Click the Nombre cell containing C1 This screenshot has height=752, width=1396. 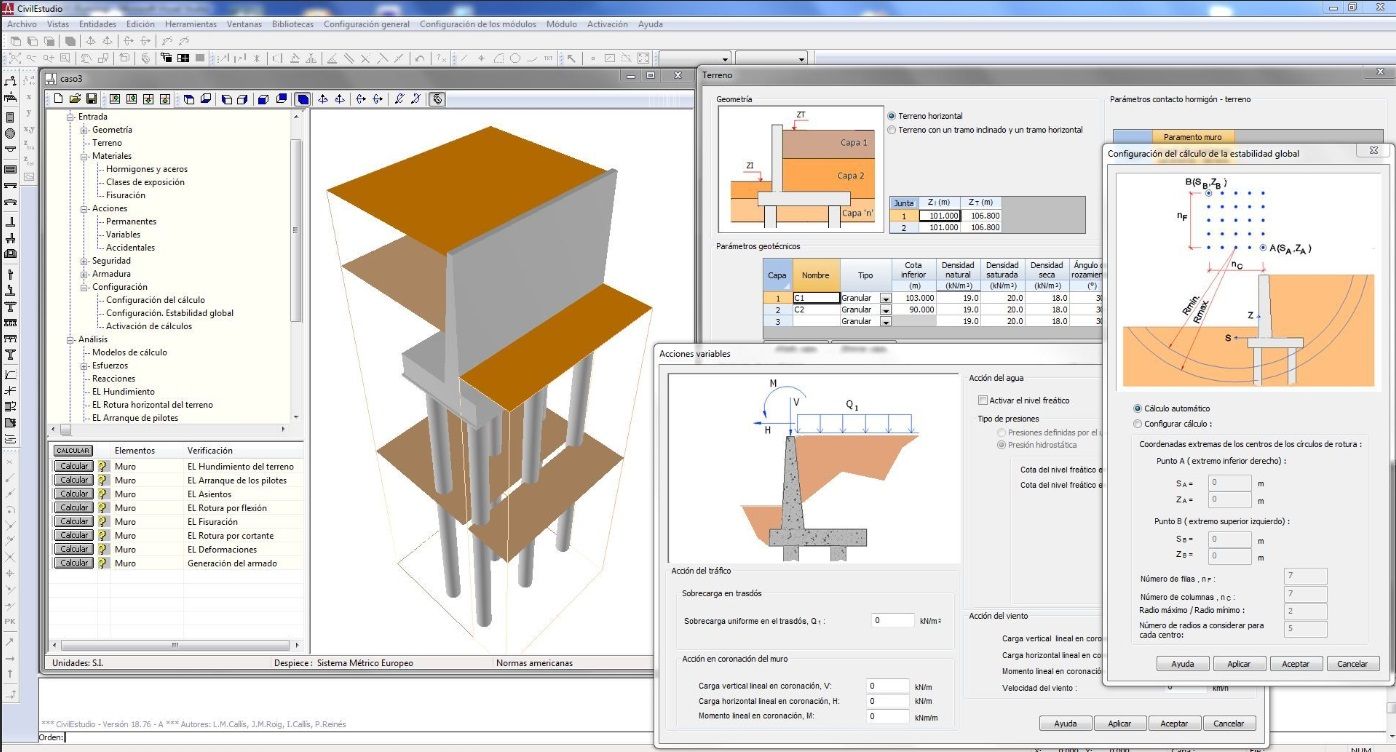pos(816,298)
